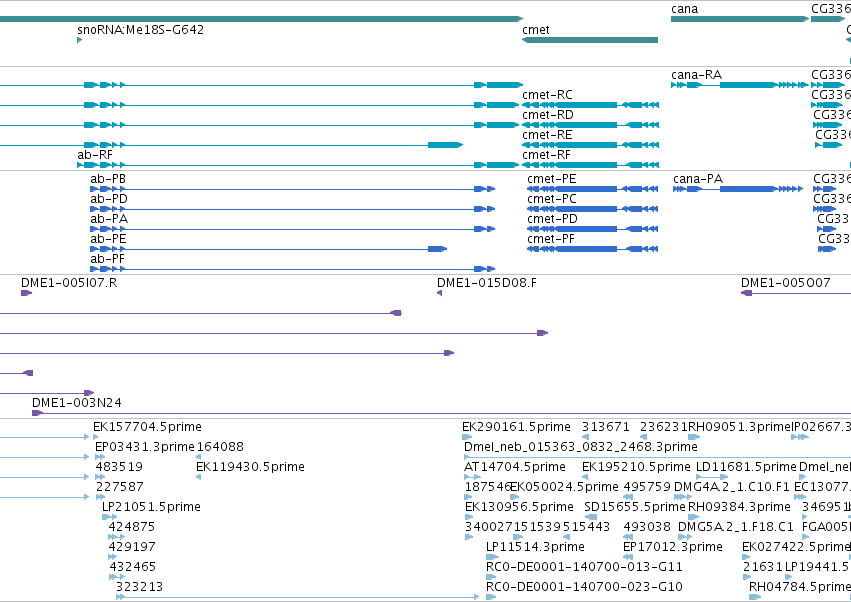The height and width of the screenshot is (602, 851).
Task: Open EST EK195210.5prime
Action: click(636, 467)
